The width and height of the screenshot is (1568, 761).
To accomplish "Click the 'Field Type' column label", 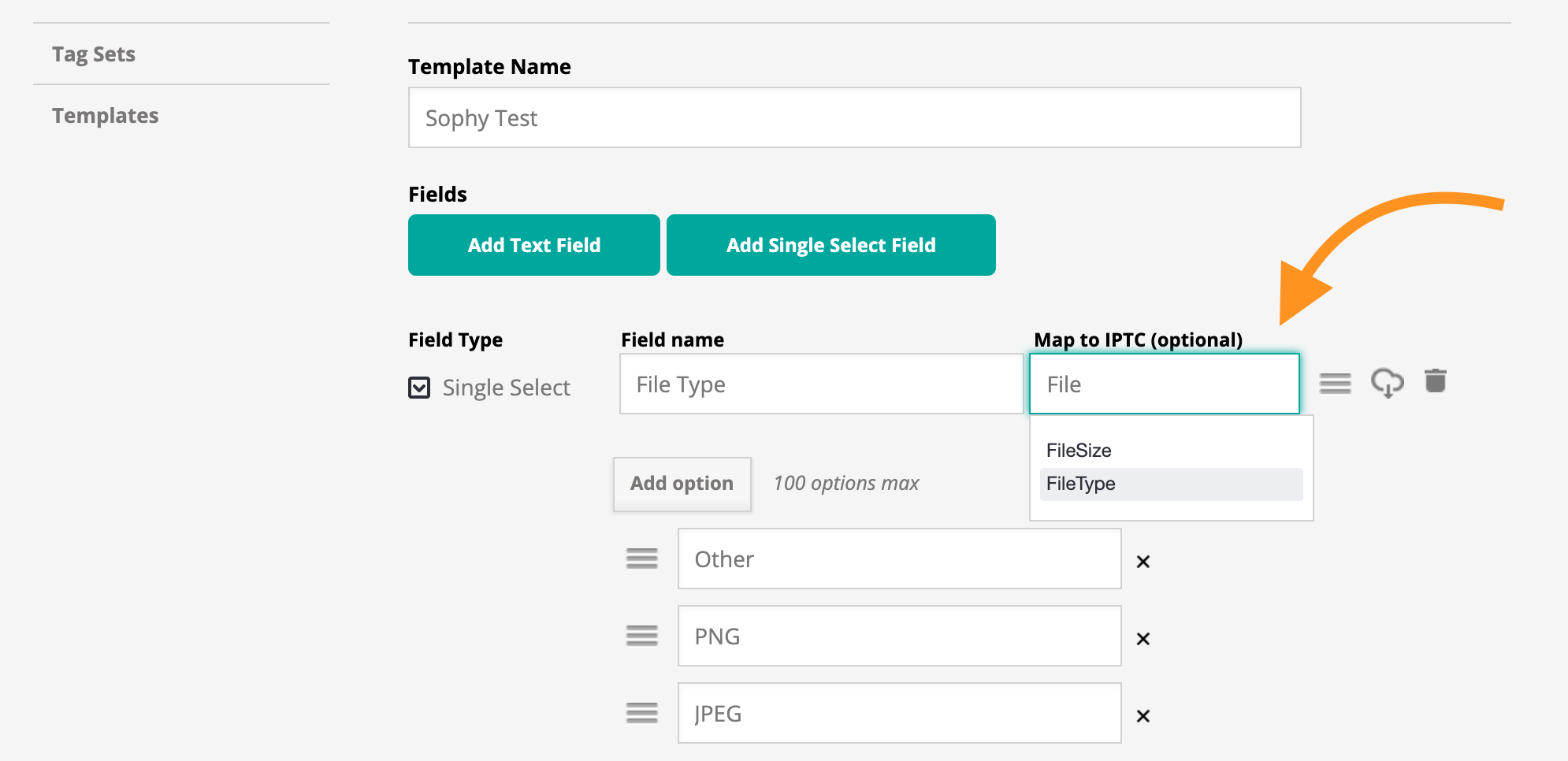I will pyautogui.click(x=455, y=340).
